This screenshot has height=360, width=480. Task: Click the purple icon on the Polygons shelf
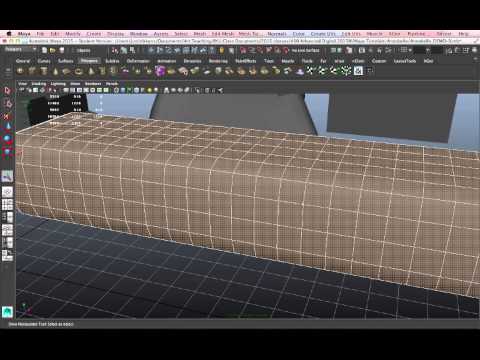pos(160,71)
